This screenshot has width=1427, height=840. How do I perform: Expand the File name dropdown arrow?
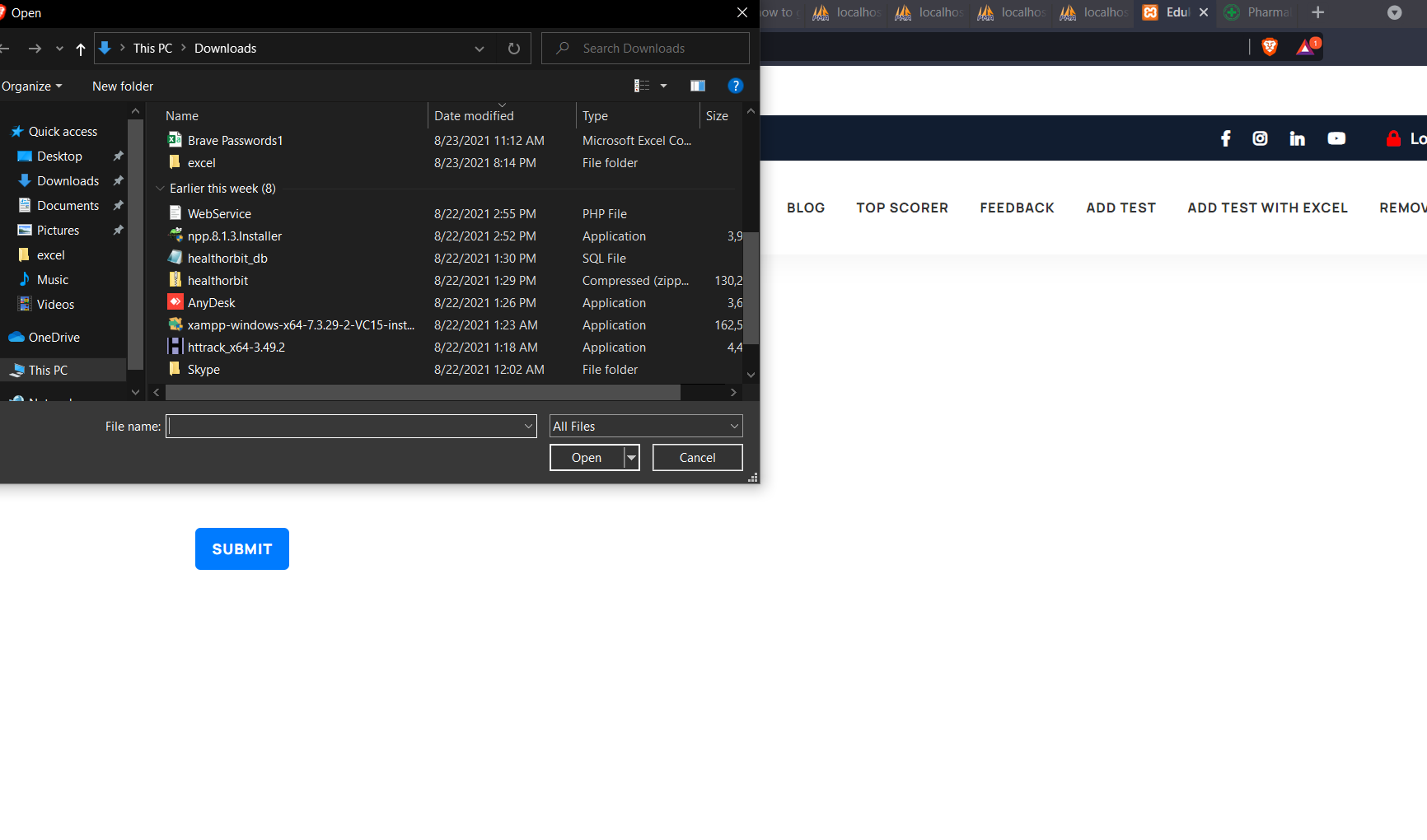pos(529,427)
